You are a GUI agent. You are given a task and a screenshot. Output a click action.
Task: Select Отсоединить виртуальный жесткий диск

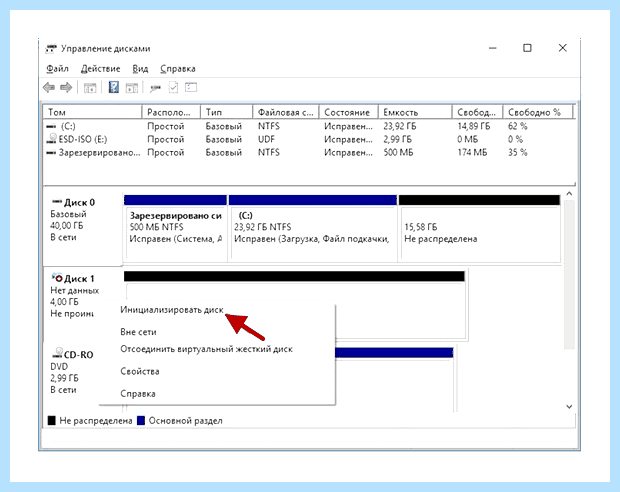pos(206,349)
